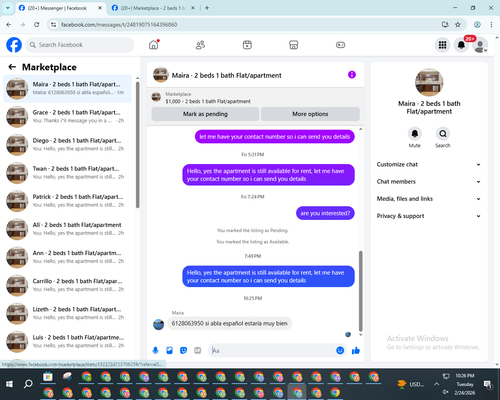The width and height of the screenshot is (500, 400).
Task: Open Luis conversation in the list
Action: pyautogui.click(x=67, y=342)
